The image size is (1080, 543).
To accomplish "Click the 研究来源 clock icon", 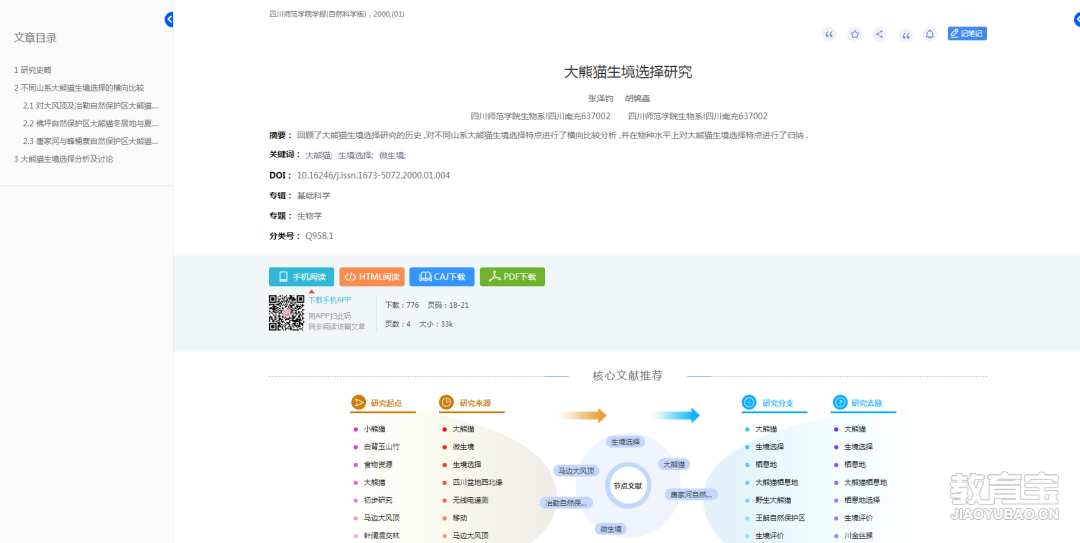I will click(x=446, y=402).
